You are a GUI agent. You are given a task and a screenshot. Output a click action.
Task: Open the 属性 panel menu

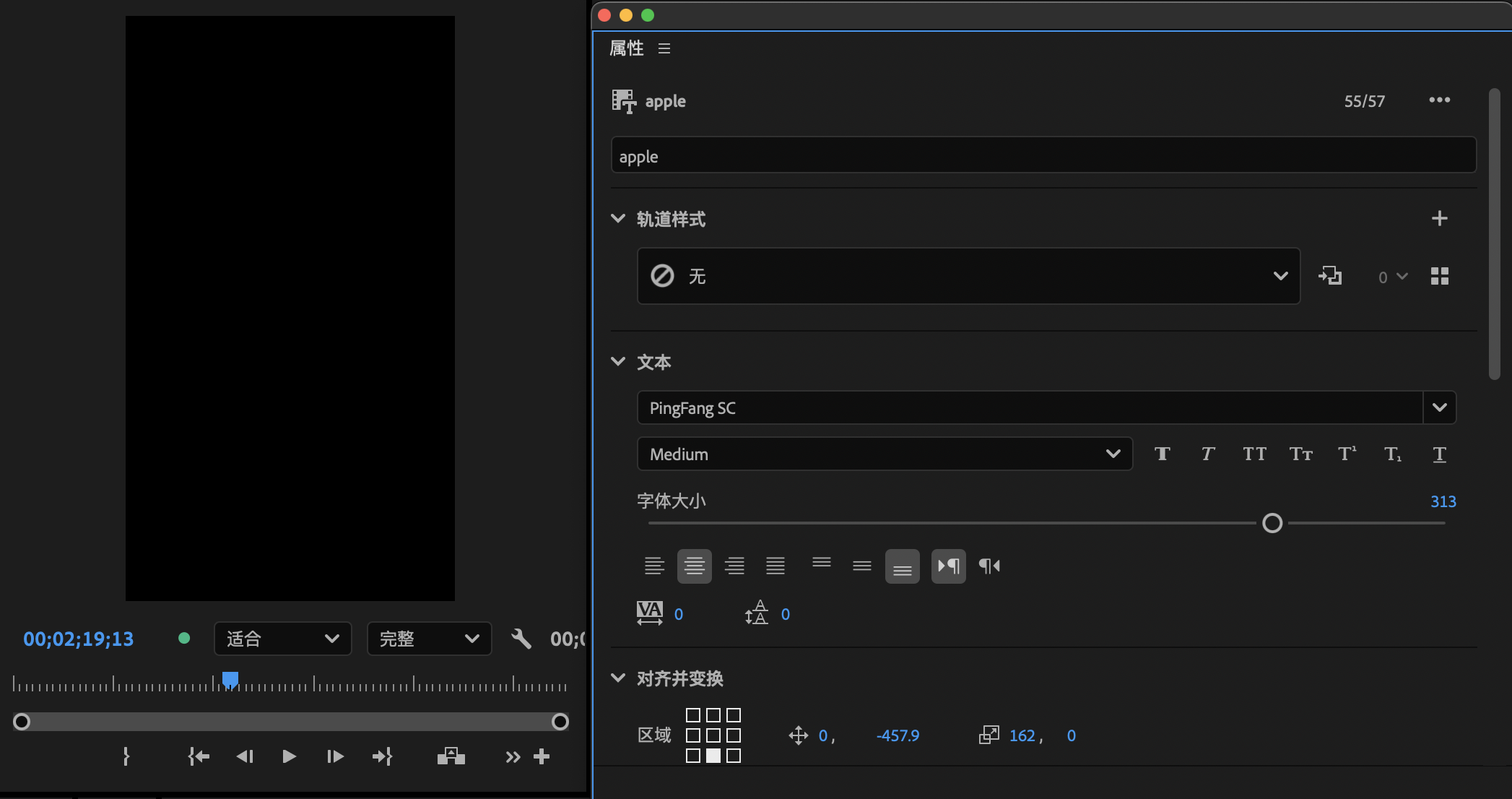click(x=664, y=48)
